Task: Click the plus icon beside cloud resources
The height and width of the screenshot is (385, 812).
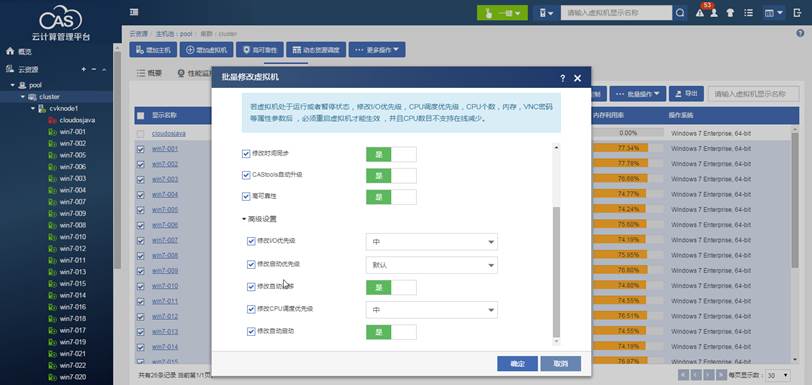Action: pyautogui.click(x=83, y=69)
